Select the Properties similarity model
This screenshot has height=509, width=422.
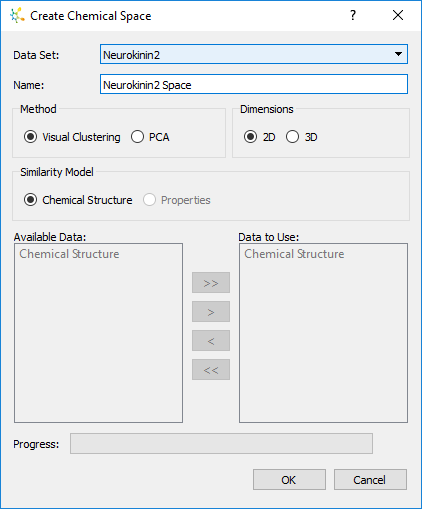pos(177,200)
